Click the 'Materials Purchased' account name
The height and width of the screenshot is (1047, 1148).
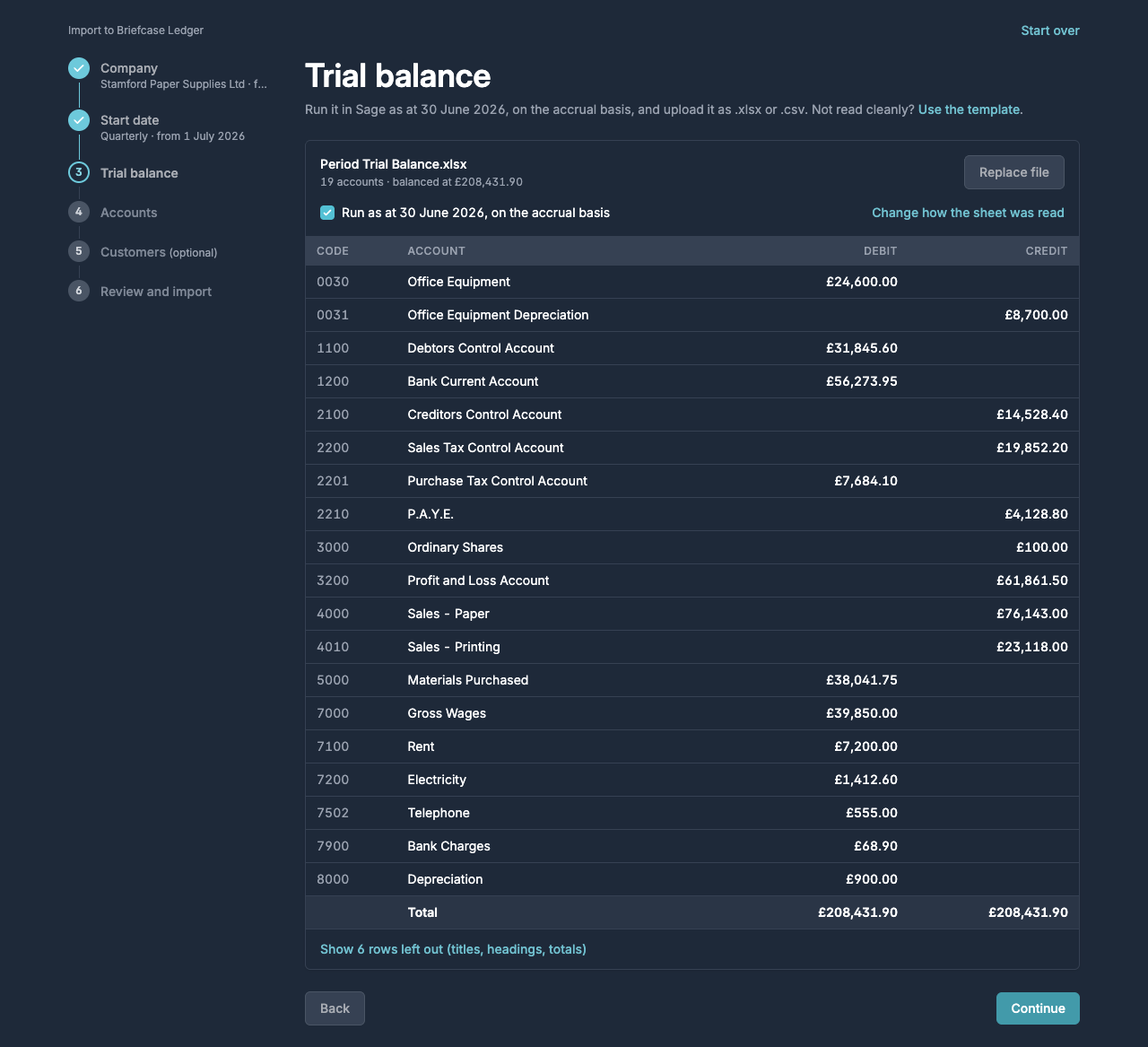tap(468, 680)
